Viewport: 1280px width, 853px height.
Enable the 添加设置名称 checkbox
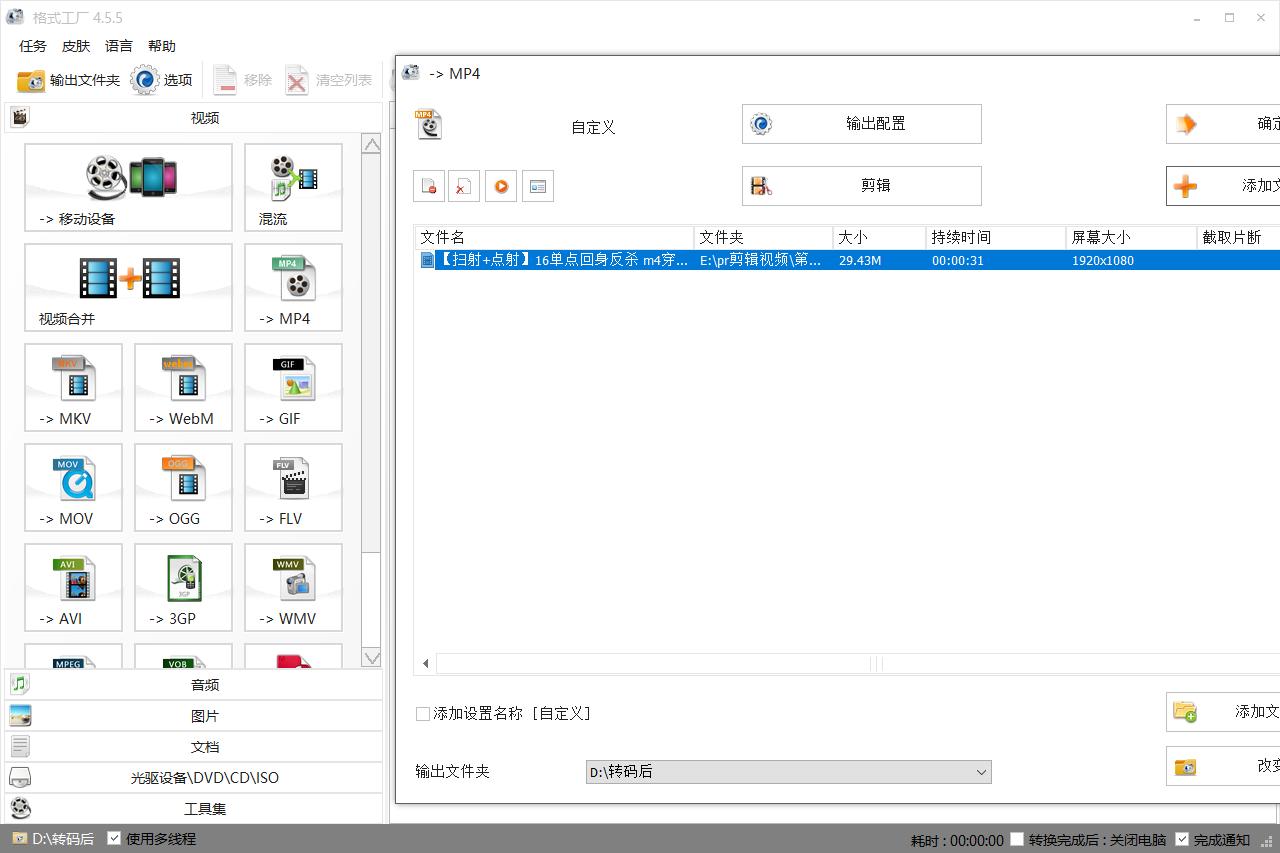pyautogui.click(x=423, y=714)
